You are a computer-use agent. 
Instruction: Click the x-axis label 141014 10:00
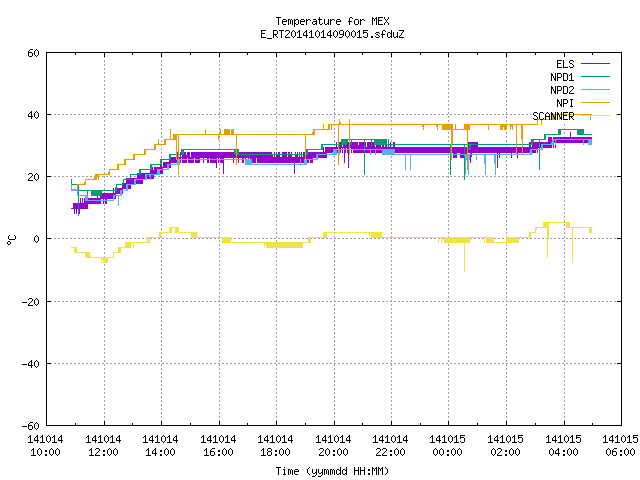[45, 446]
